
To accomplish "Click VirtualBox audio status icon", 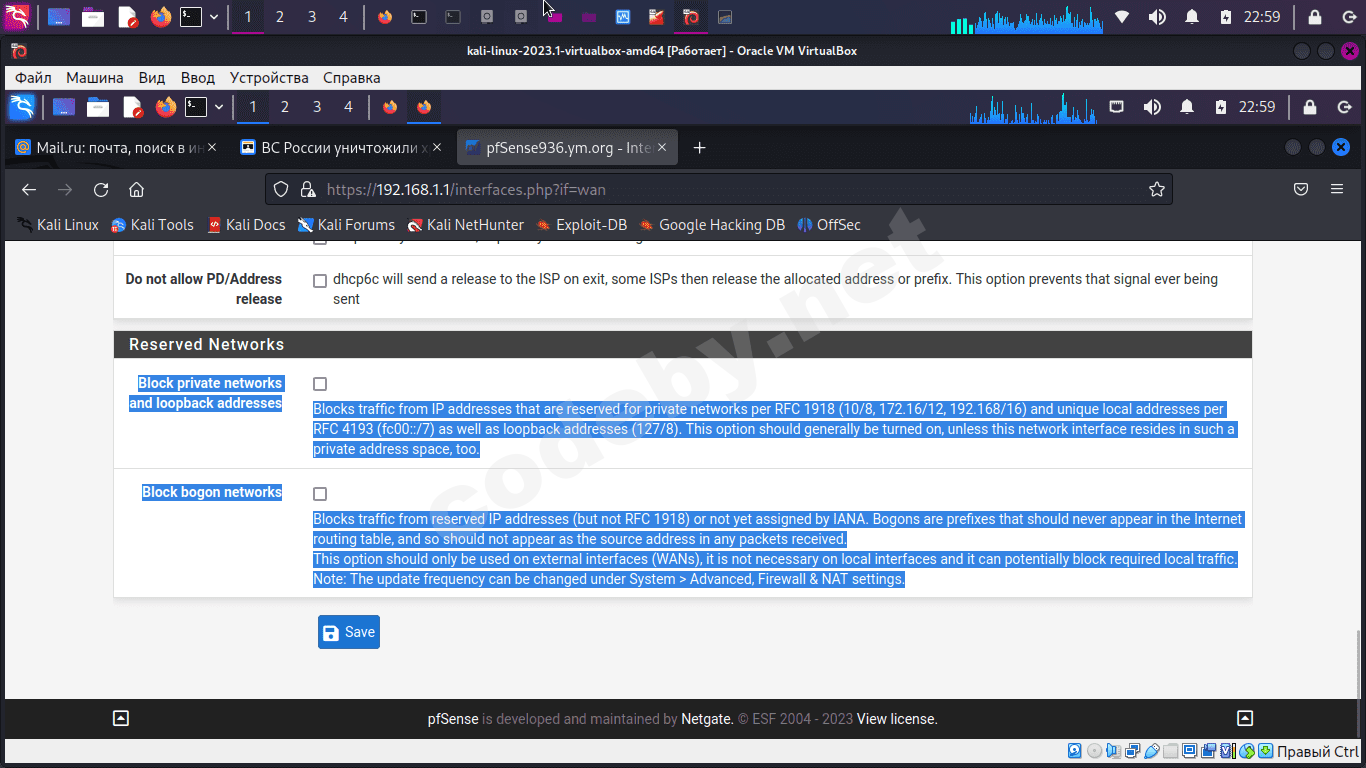I will [x=1113, y=751].
